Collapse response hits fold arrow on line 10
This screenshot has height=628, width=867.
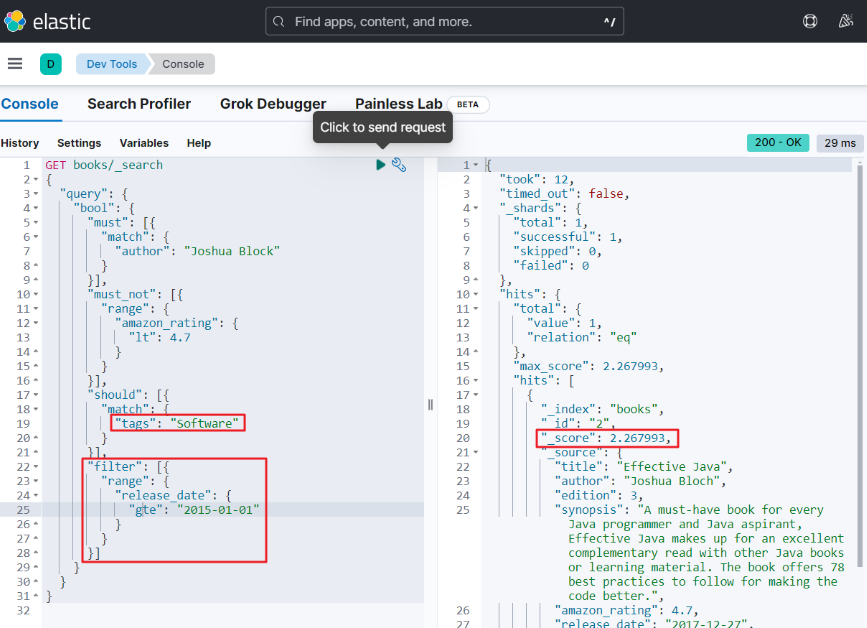476,295
